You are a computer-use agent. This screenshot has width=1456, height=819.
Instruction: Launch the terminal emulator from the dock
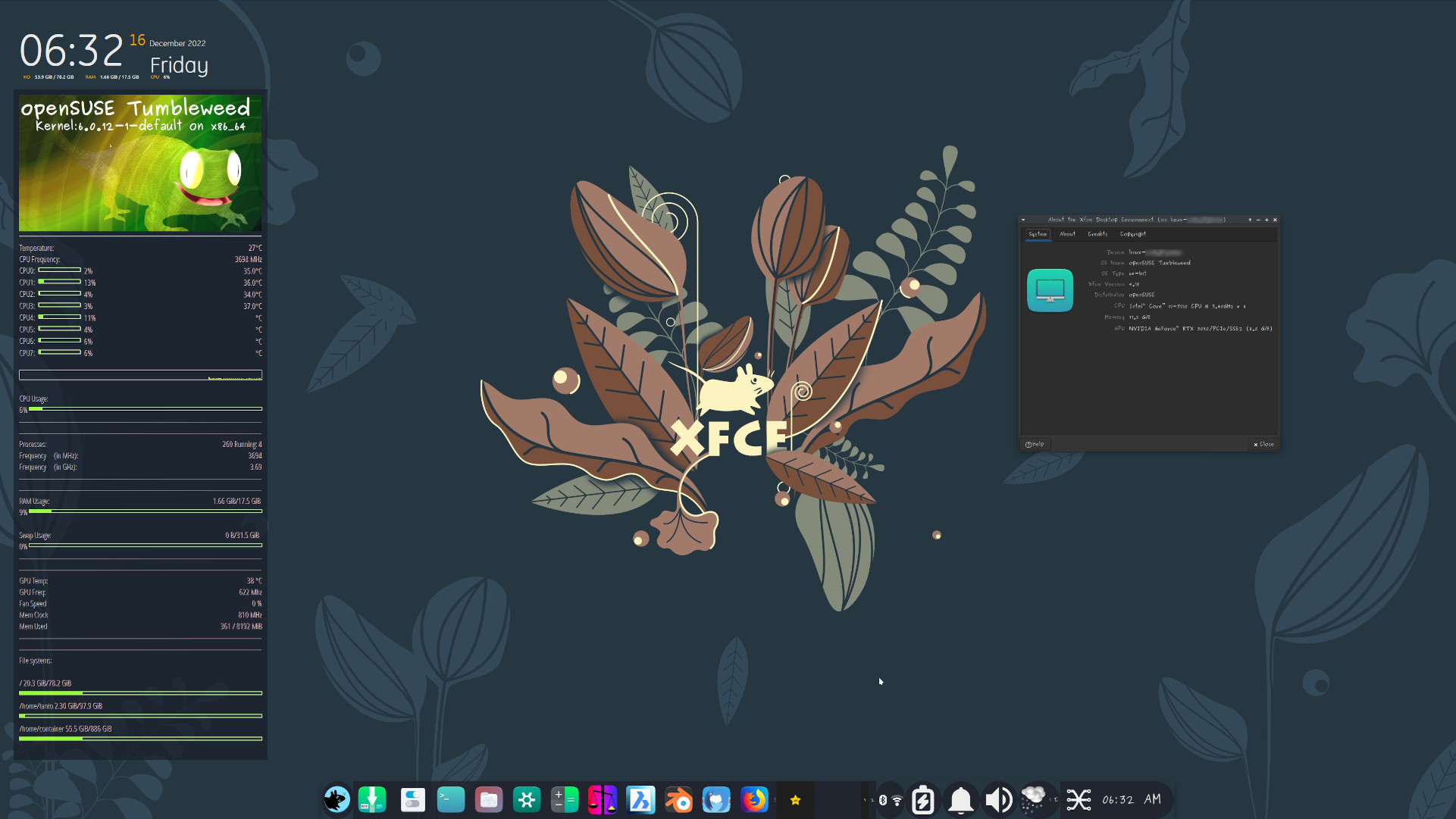450,799
